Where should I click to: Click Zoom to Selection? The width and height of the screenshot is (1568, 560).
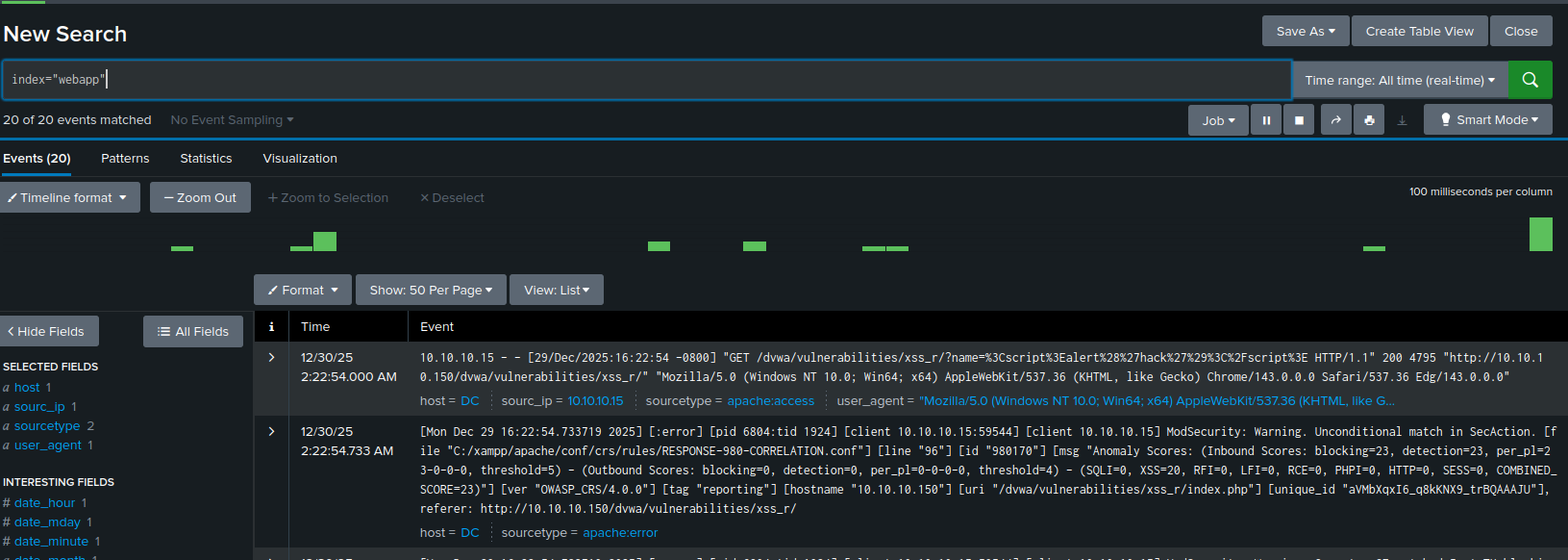(329, 197)
